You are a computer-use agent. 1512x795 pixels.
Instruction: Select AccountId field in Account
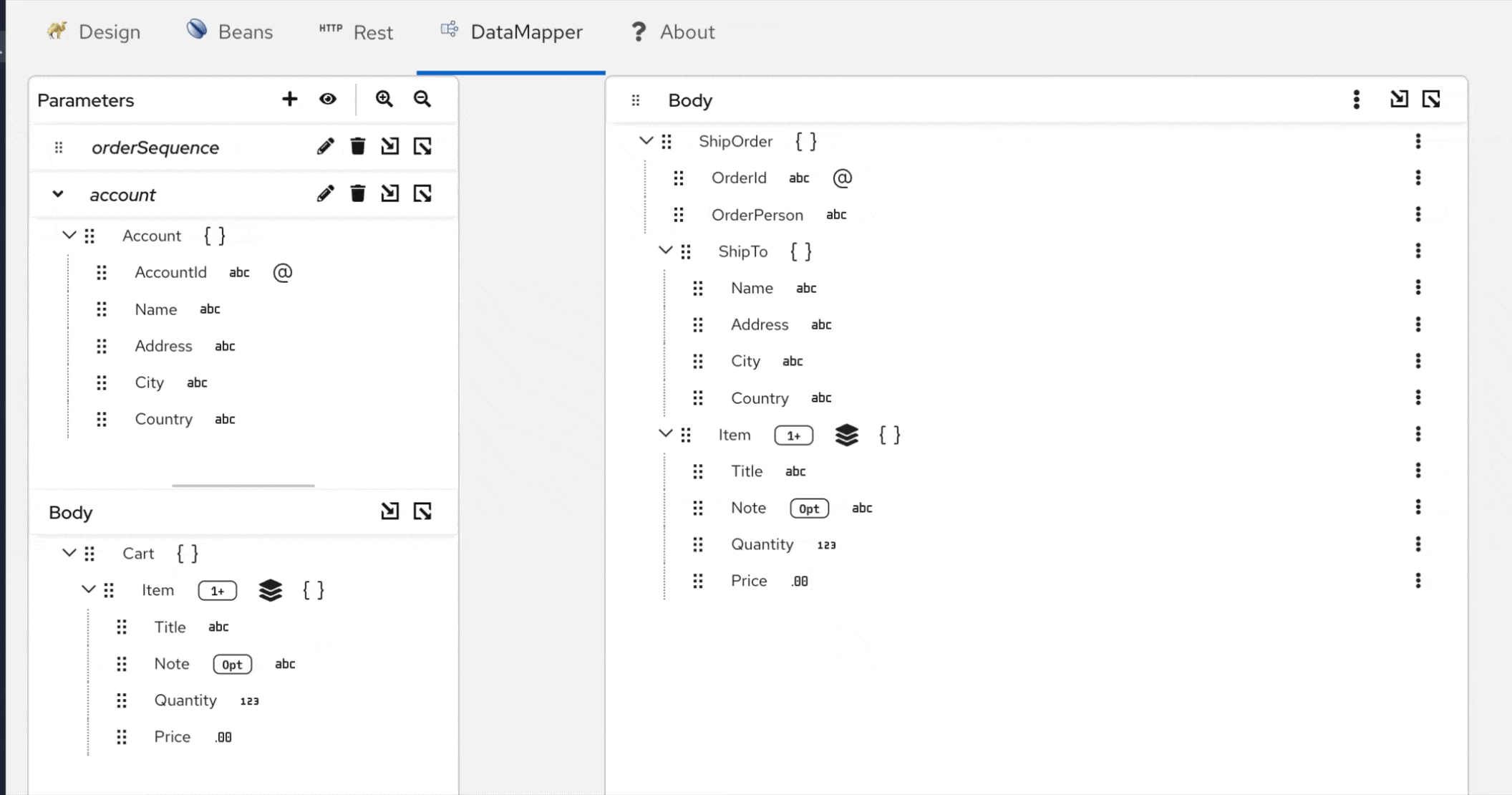(170, 272)
